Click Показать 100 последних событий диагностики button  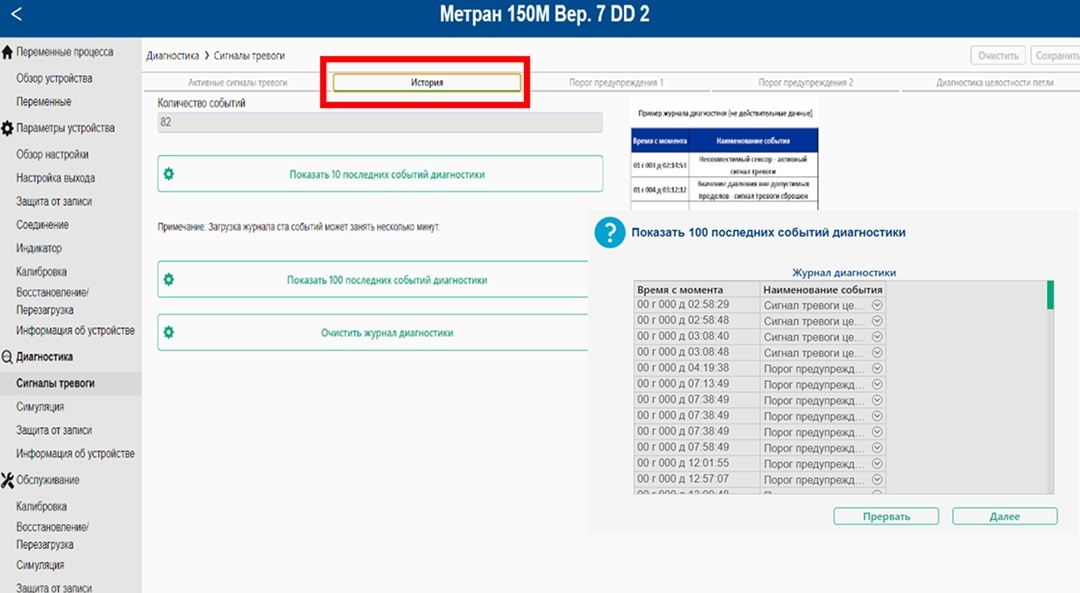coord(373,280)
